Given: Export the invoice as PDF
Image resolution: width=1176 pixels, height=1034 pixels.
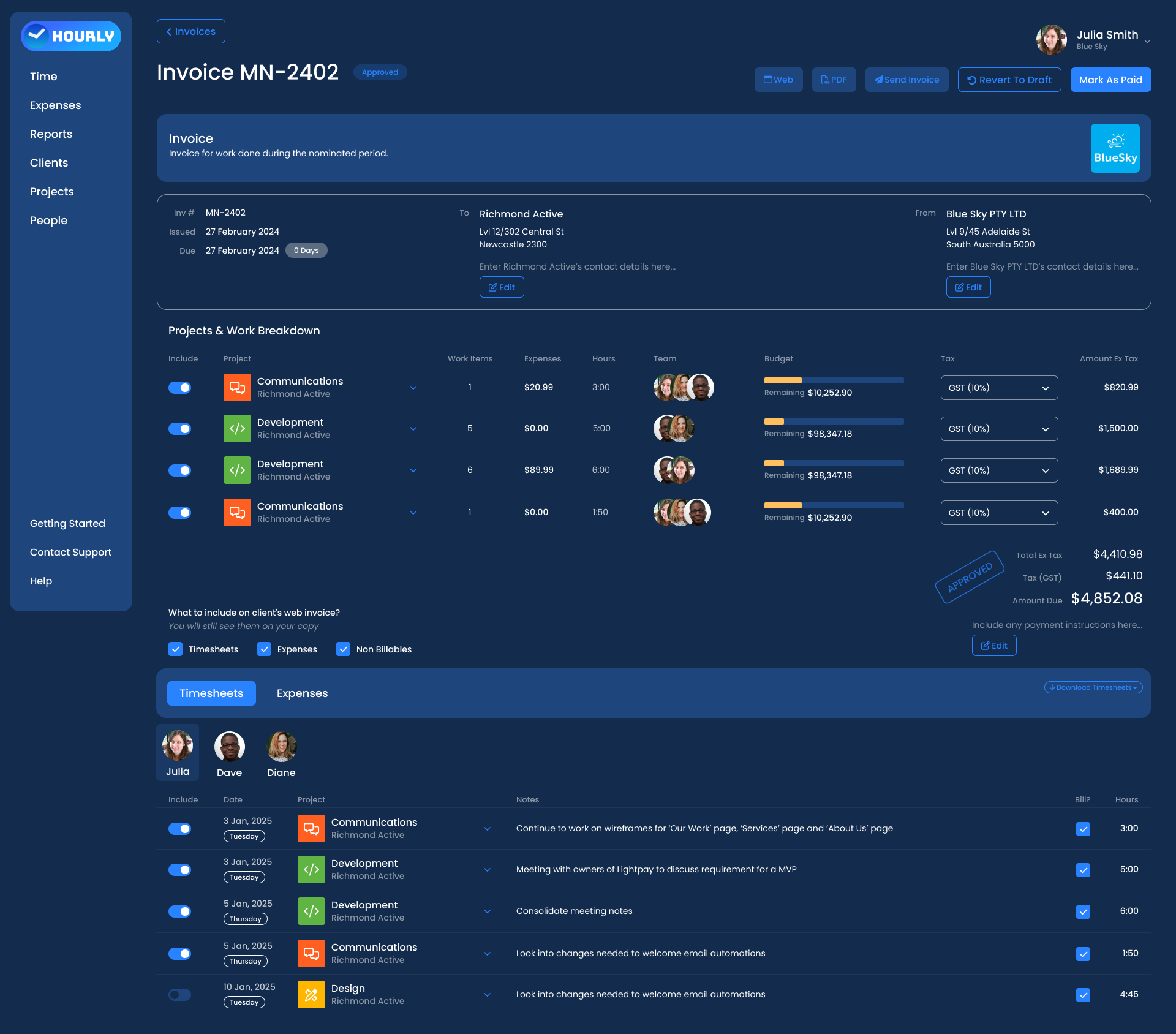Looking at the screenshot, I should click(834, 80).
